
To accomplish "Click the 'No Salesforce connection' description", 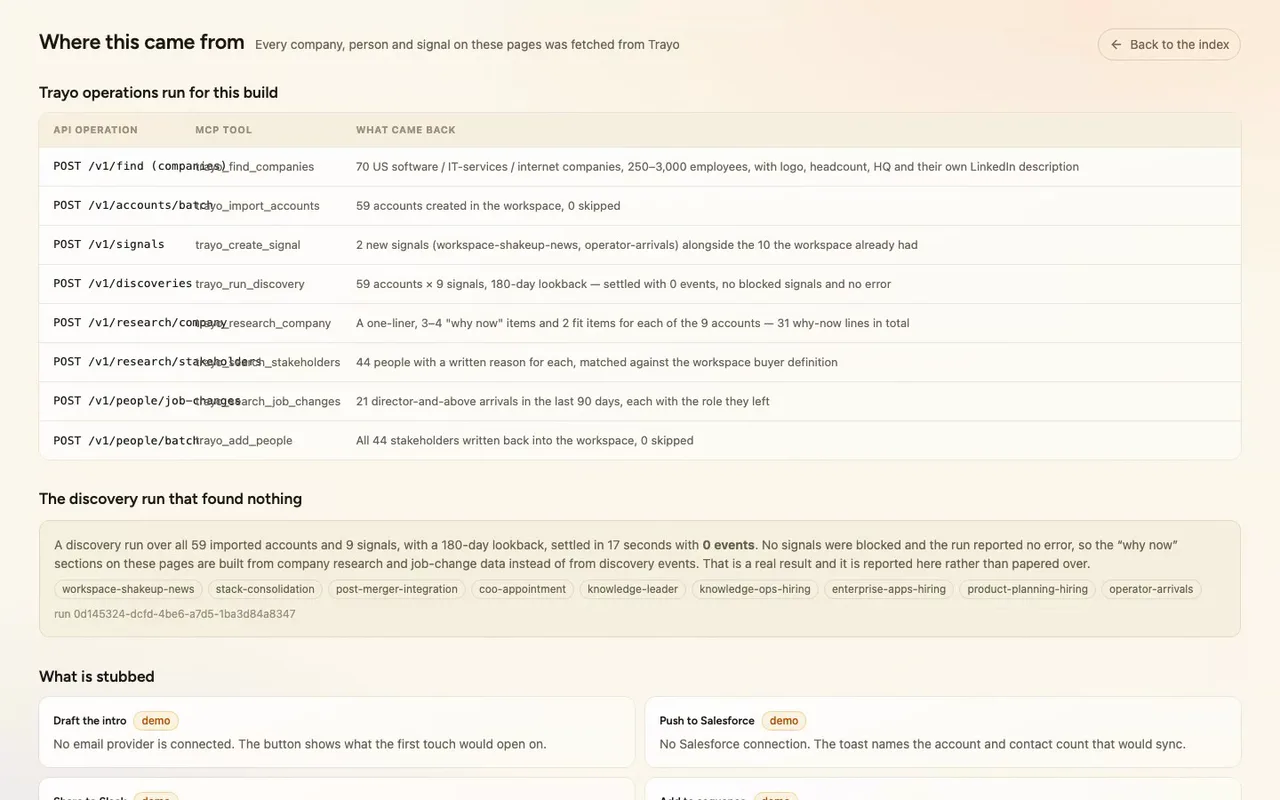I will (x=922, y=744).
